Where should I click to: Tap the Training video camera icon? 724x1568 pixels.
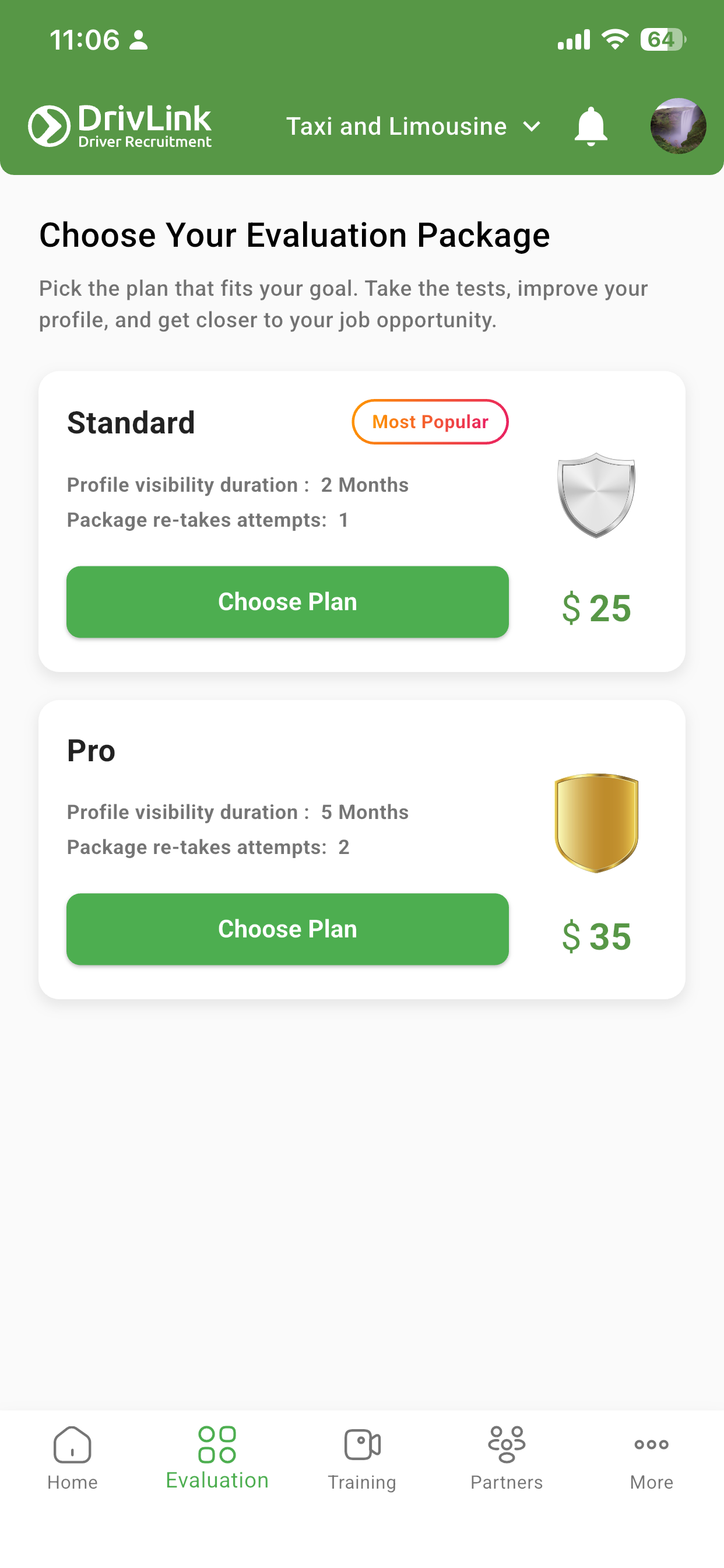(x=362, y=1444)
